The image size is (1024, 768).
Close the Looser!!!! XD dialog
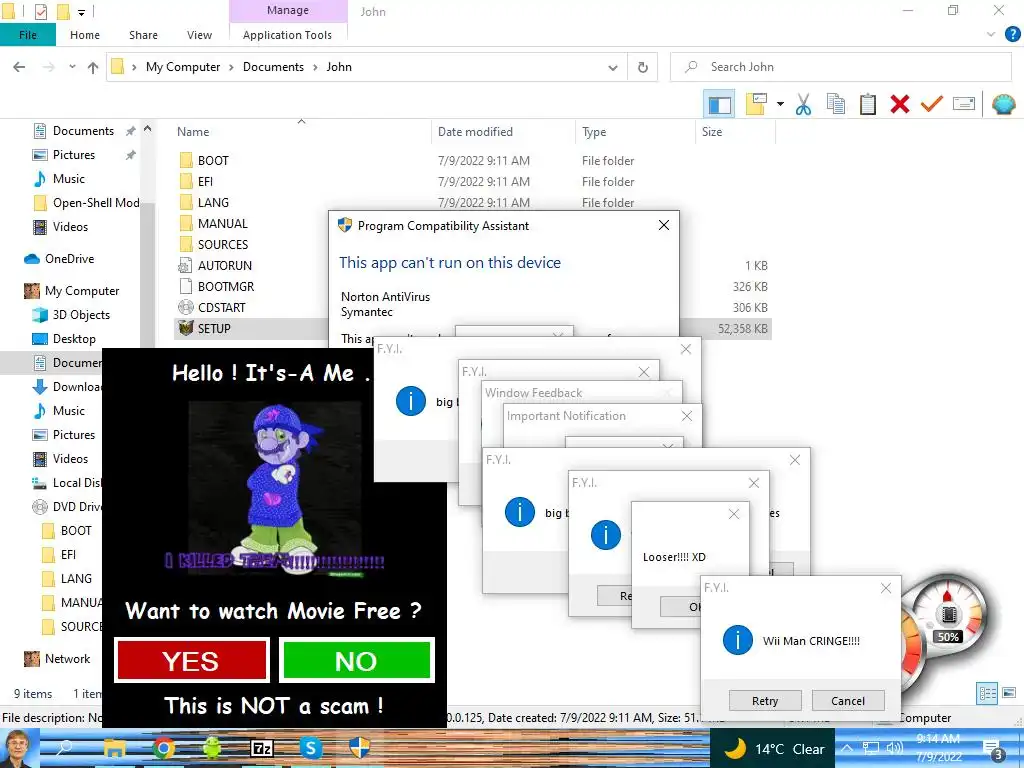coord(733,514)
